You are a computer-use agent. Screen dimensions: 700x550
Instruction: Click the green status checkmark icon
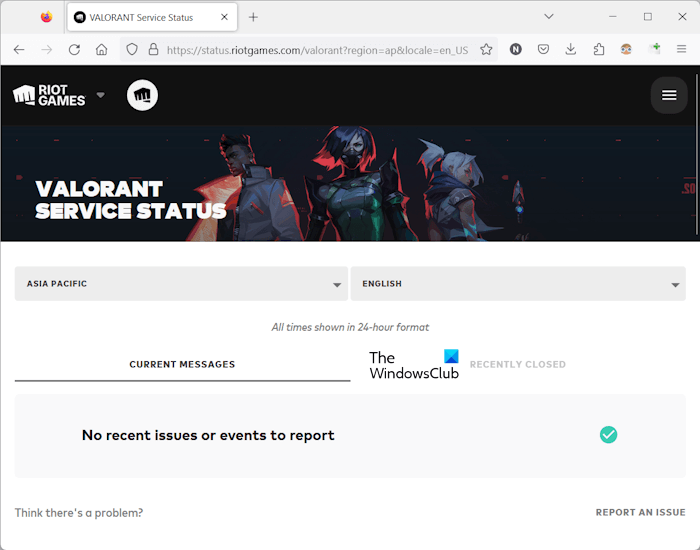608,435
